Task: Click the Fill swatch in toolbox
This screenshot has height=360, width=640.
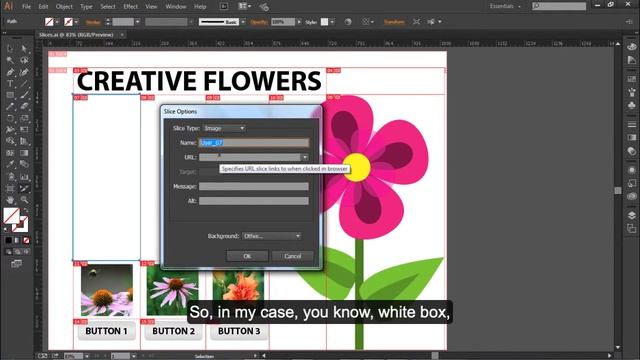Action: click(11, 216)
